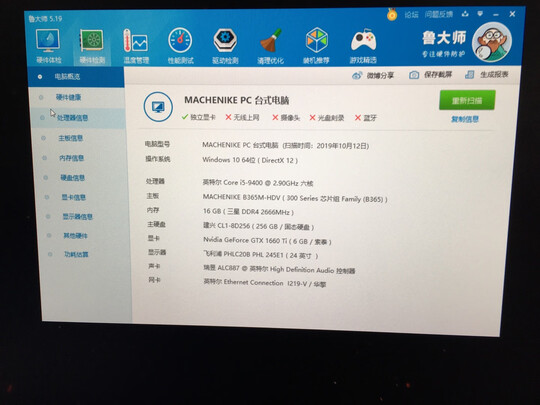Click the 鲁大师 5.19 window title
Viewport: 540px width, 405px height.
(45, 19)
